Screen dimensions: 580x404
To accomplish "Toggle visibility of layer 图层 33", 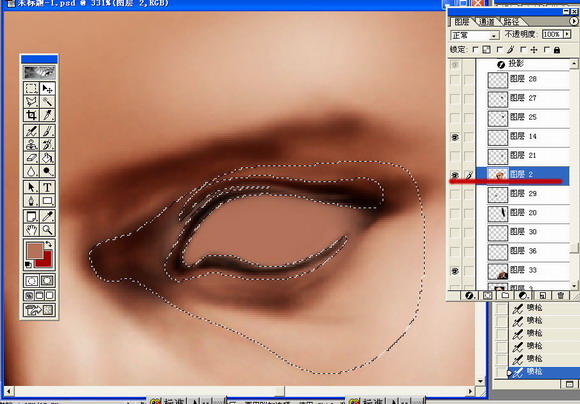I will pyautogui.click(x=455, y=271).
